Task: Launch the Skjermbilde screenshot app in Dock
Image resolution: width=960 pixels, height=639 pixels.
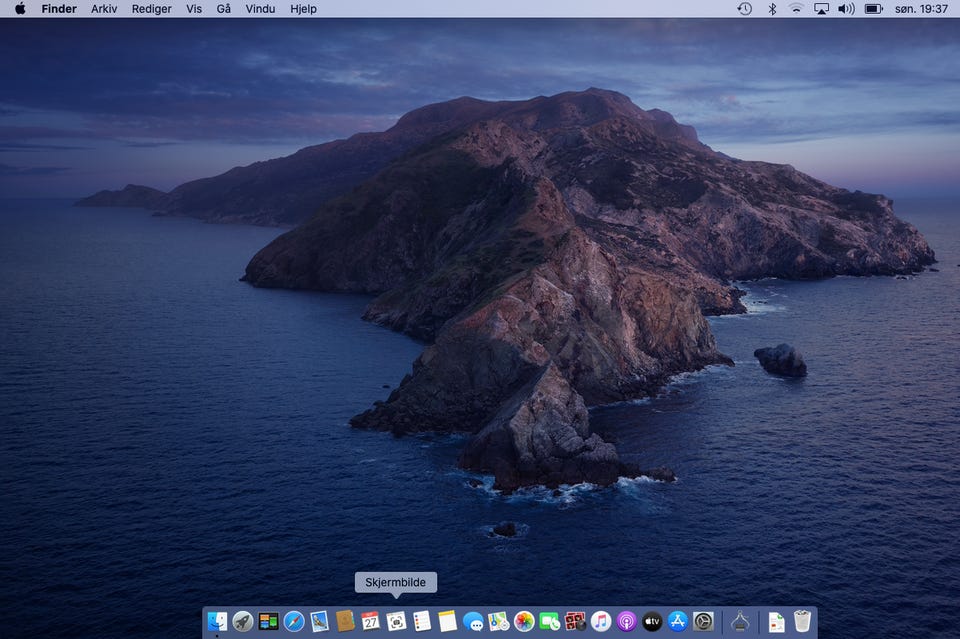Action: 396,622
